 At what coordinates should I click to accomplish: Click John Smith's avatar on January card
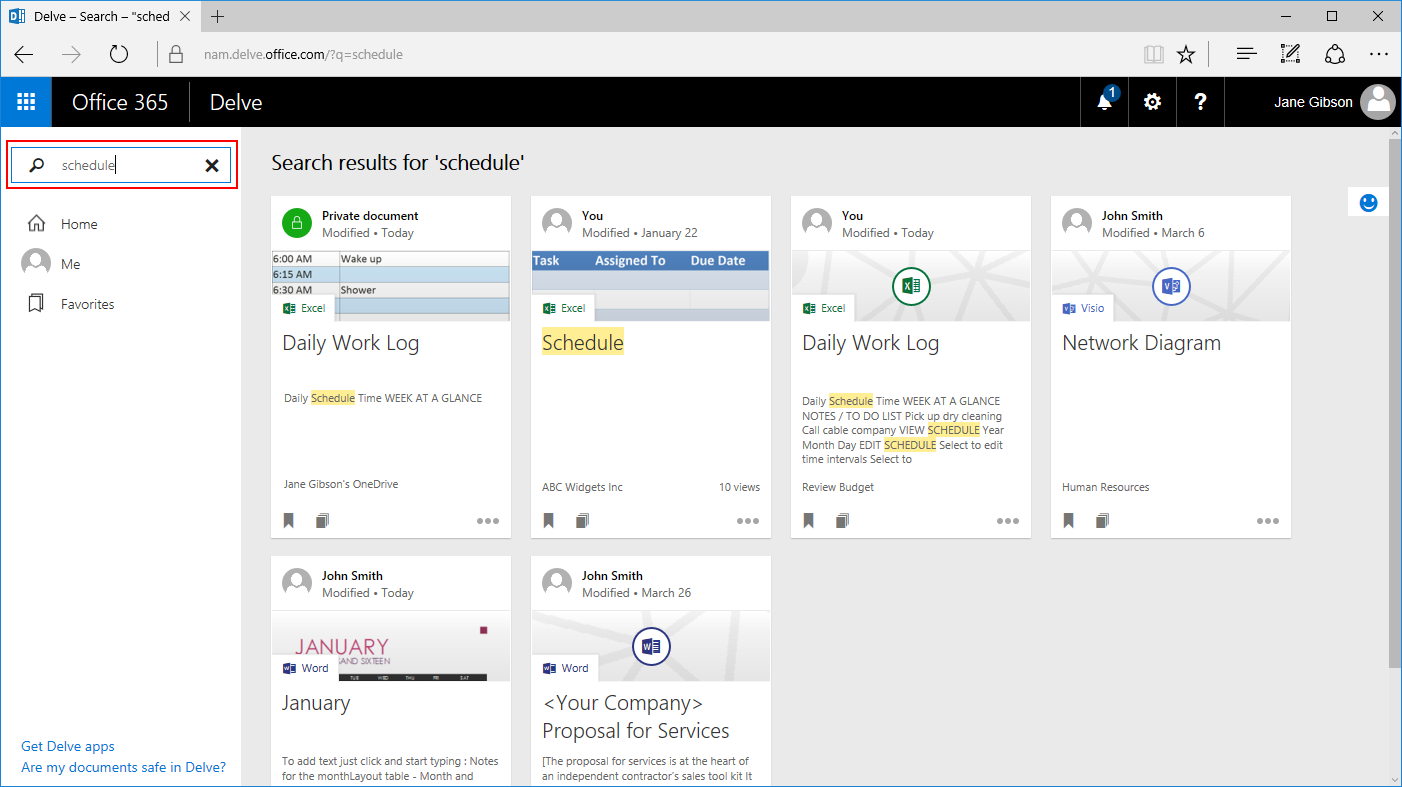[297, 583]
